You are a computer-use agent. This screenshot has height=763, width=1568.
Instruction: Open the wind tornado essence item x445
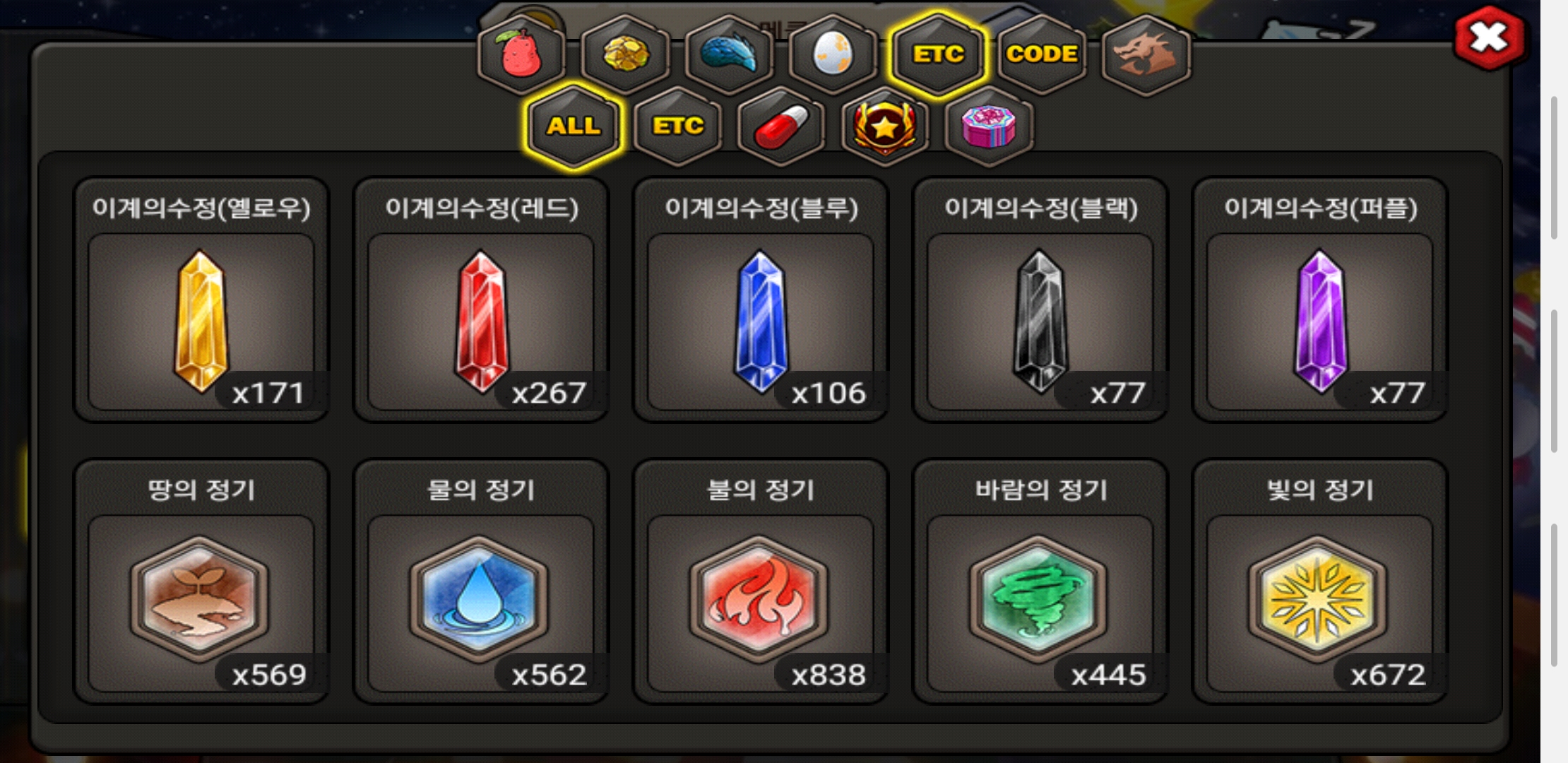[1040, 581]
